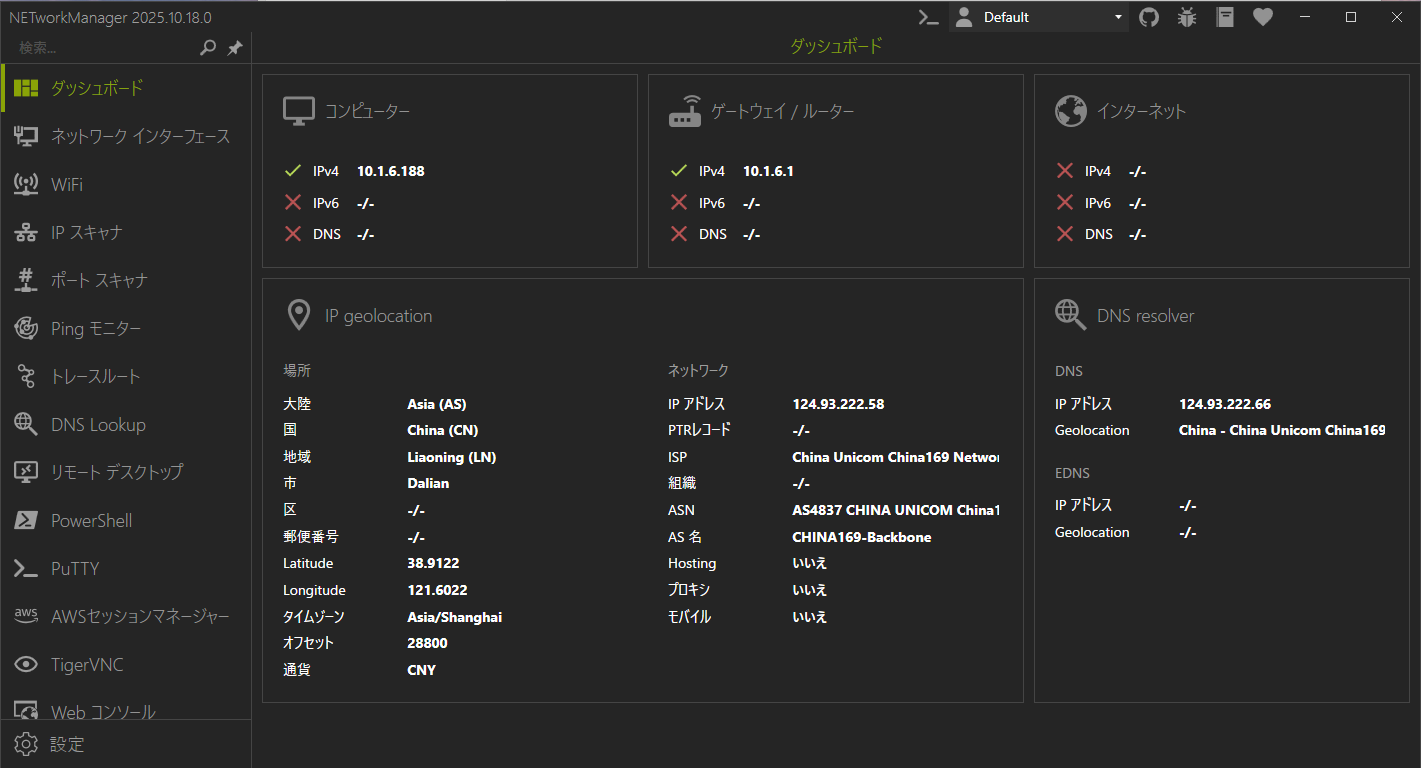Open the command line terminal icon

coord(929,17)
